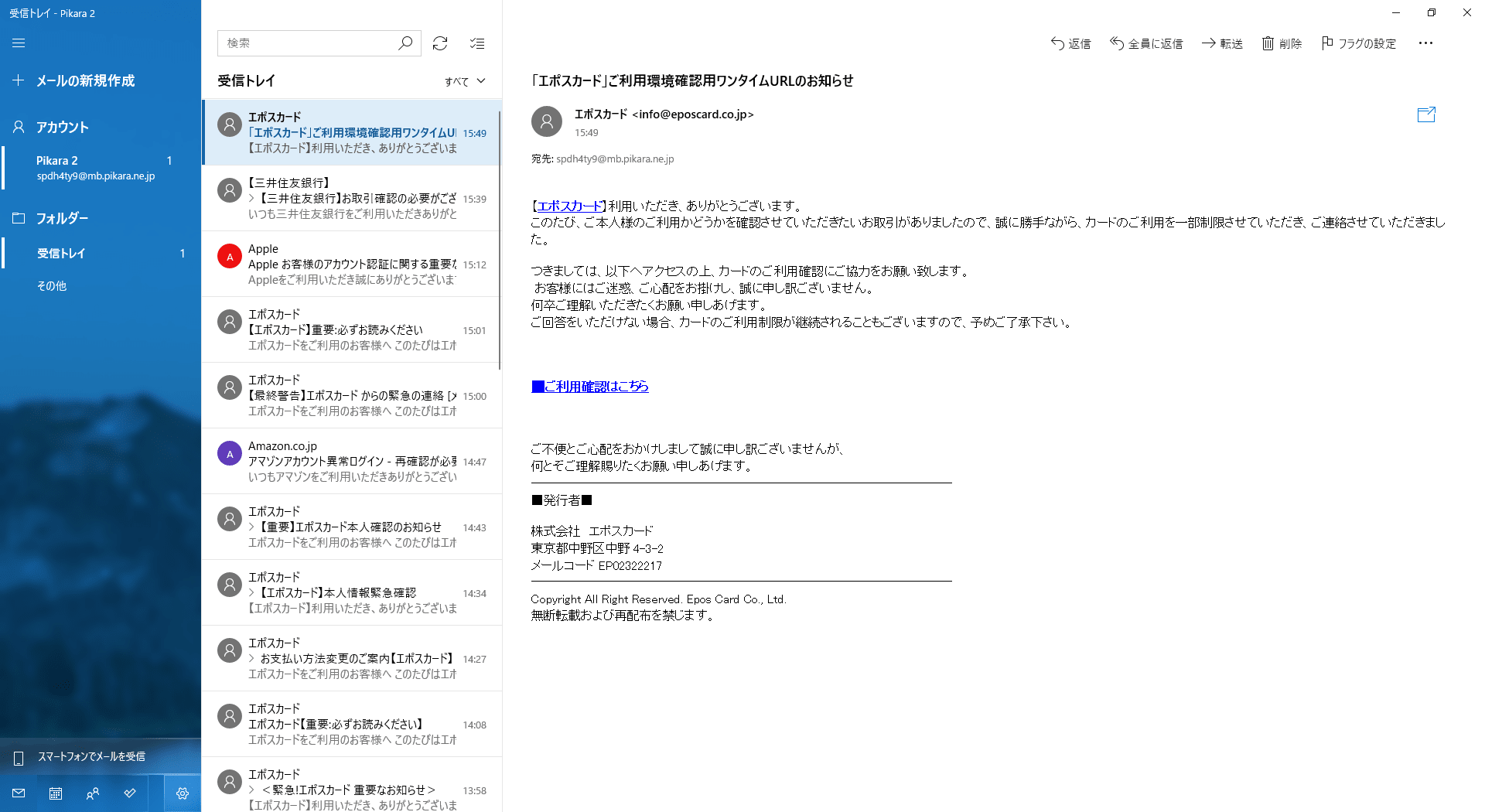Open message in new window icon
This screenshot has height=812, width=1485.
pos(1426,114)
